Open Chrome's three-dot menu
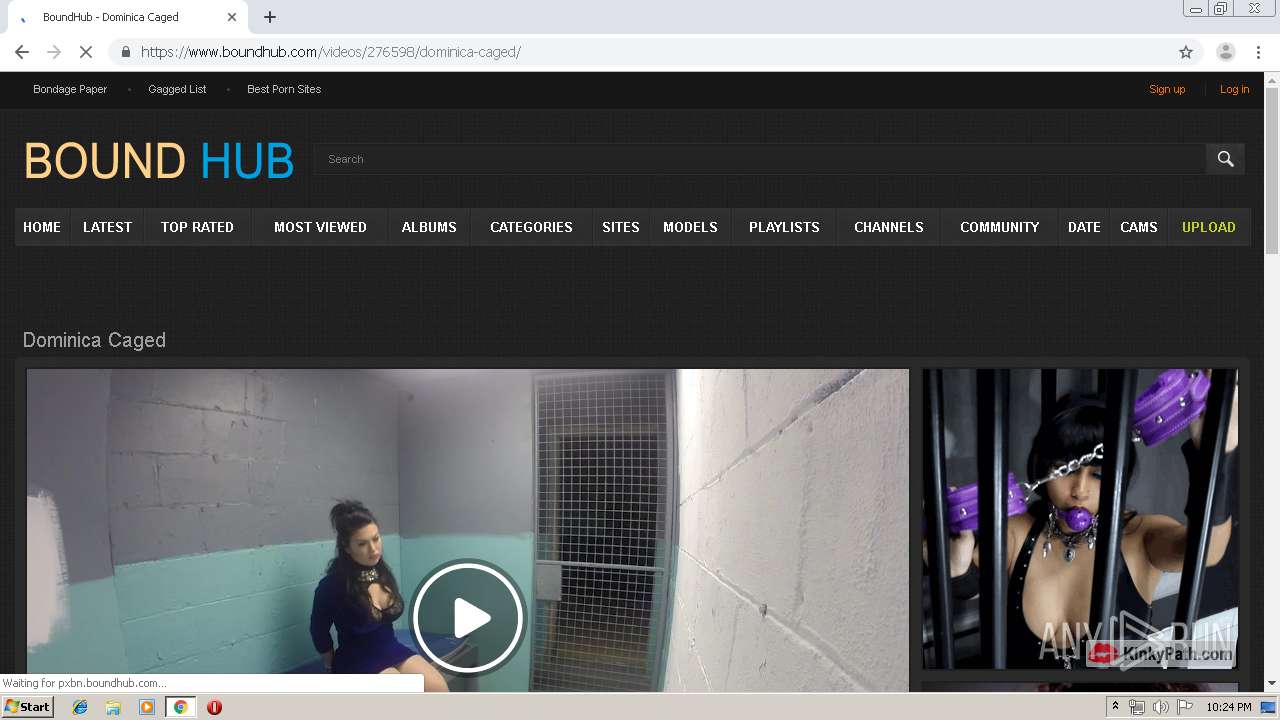This screenshot has width=1280, height=720. click(1258, 52)
